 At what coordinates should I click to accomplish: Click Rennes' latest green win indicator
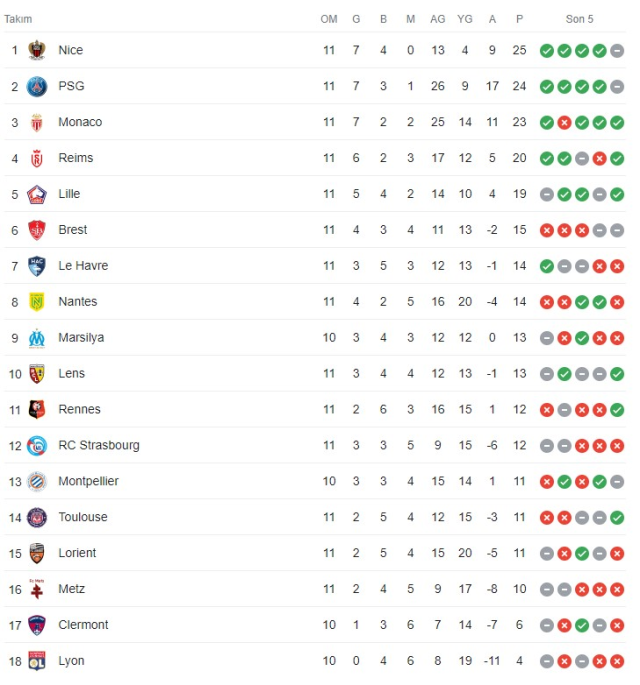coord(616,410)
